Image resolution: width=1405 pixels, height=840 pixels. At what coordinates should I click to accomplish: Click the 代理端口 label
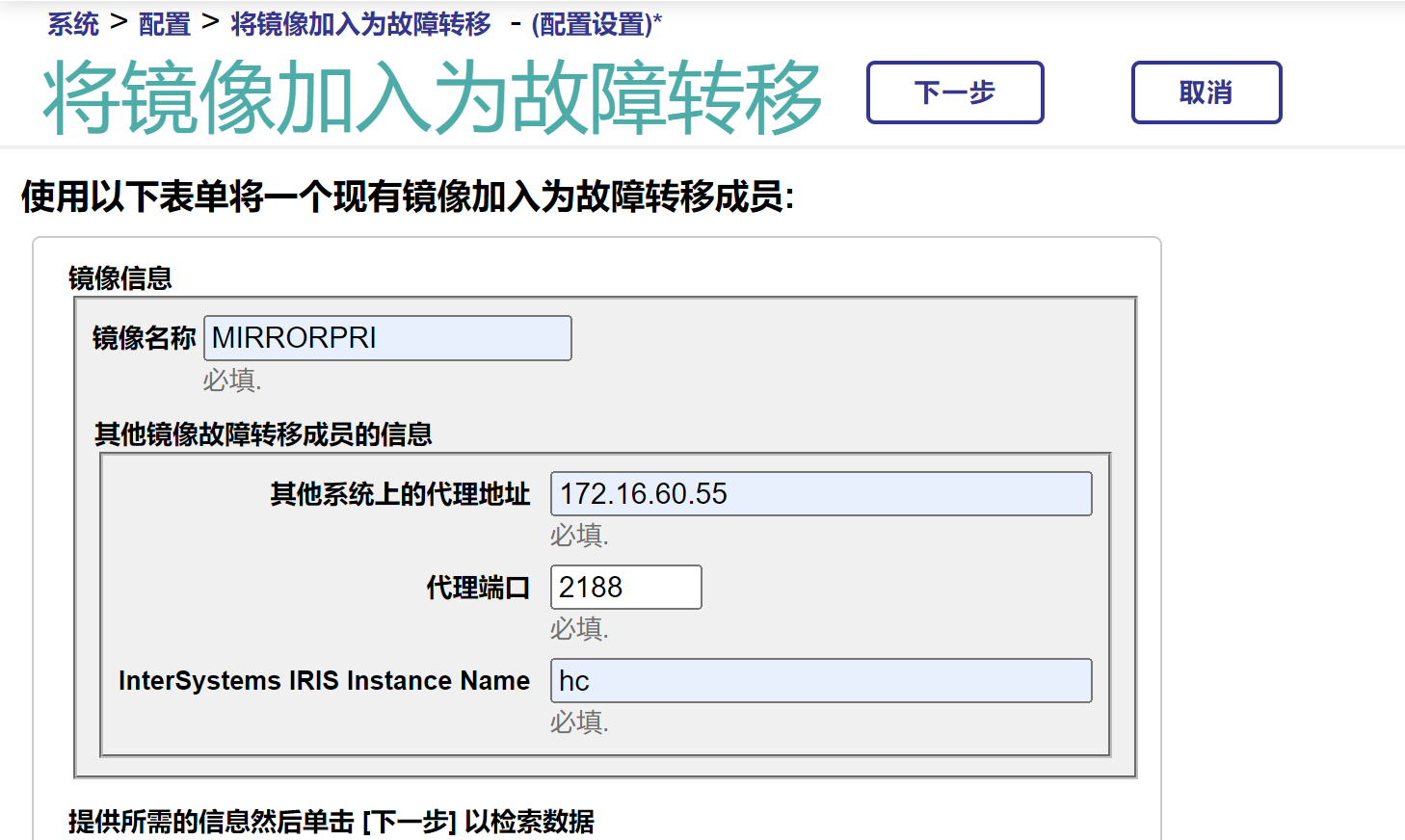click(x=478, y=588)
